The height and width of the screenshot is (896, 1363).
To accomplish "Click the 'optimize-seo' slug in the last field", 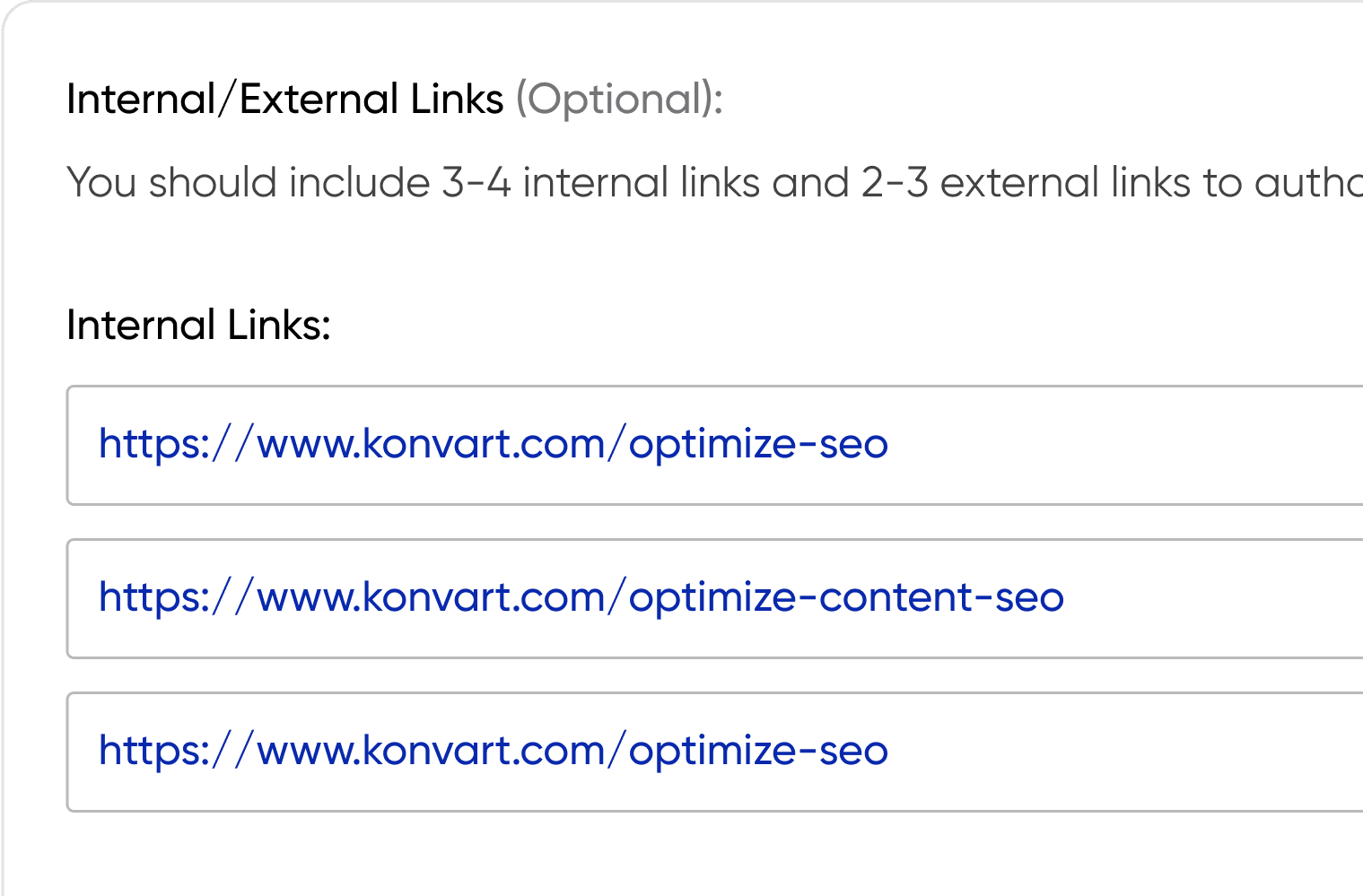I will pyautogui.click(x=758, y=752).
